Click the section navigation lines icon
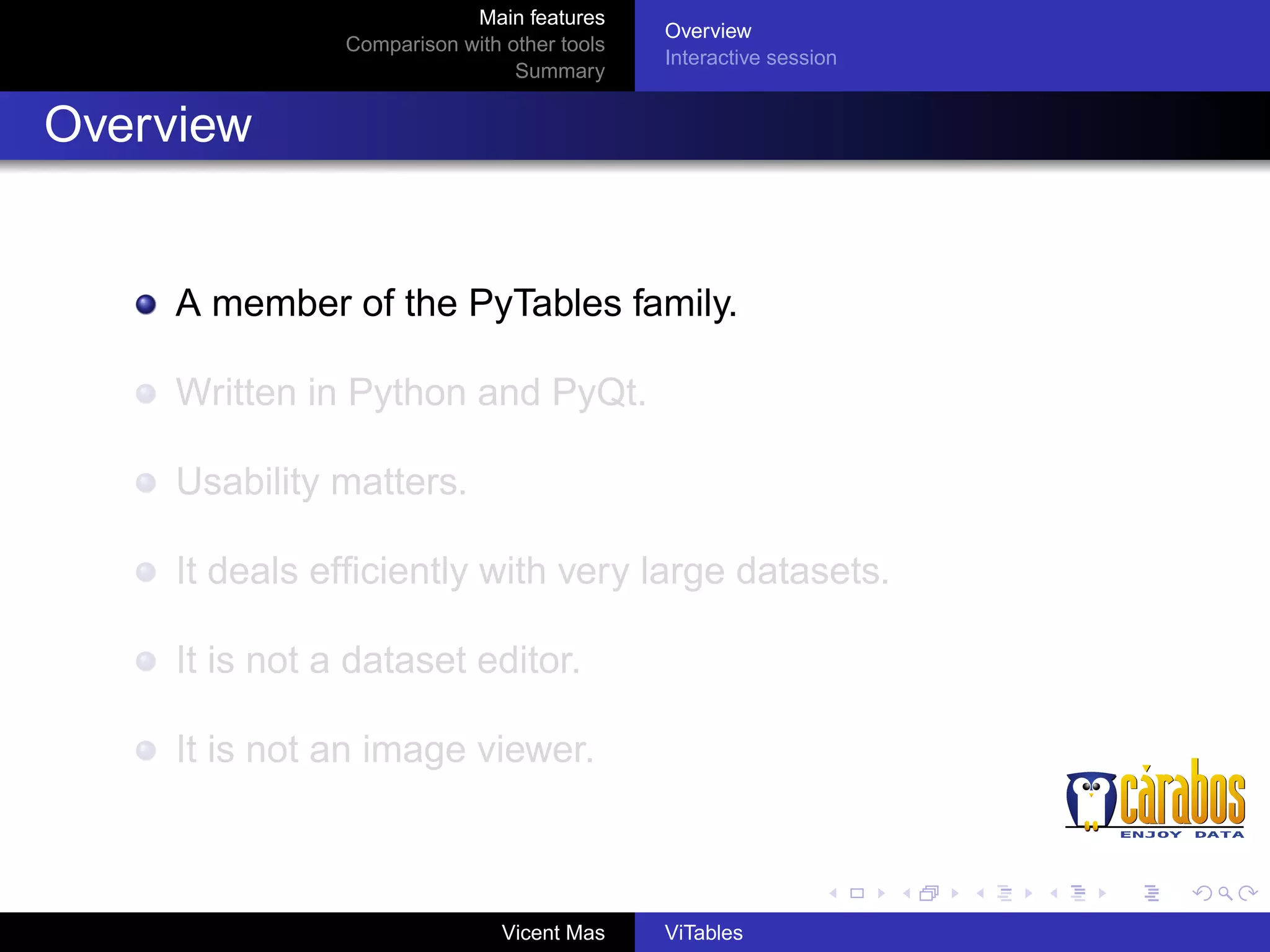The height and width of the screenshot is (952, 1270). 1078,893
